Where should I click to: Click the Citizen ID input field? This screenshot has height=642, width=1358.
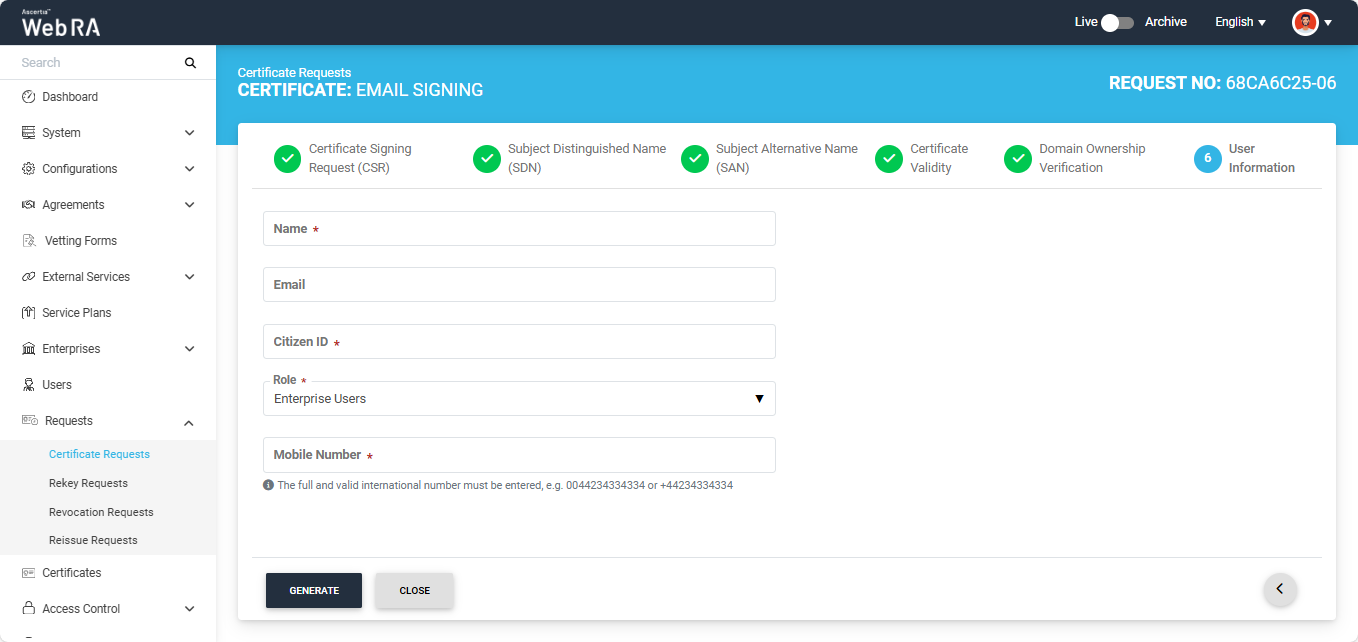click(x=518, y=342)
